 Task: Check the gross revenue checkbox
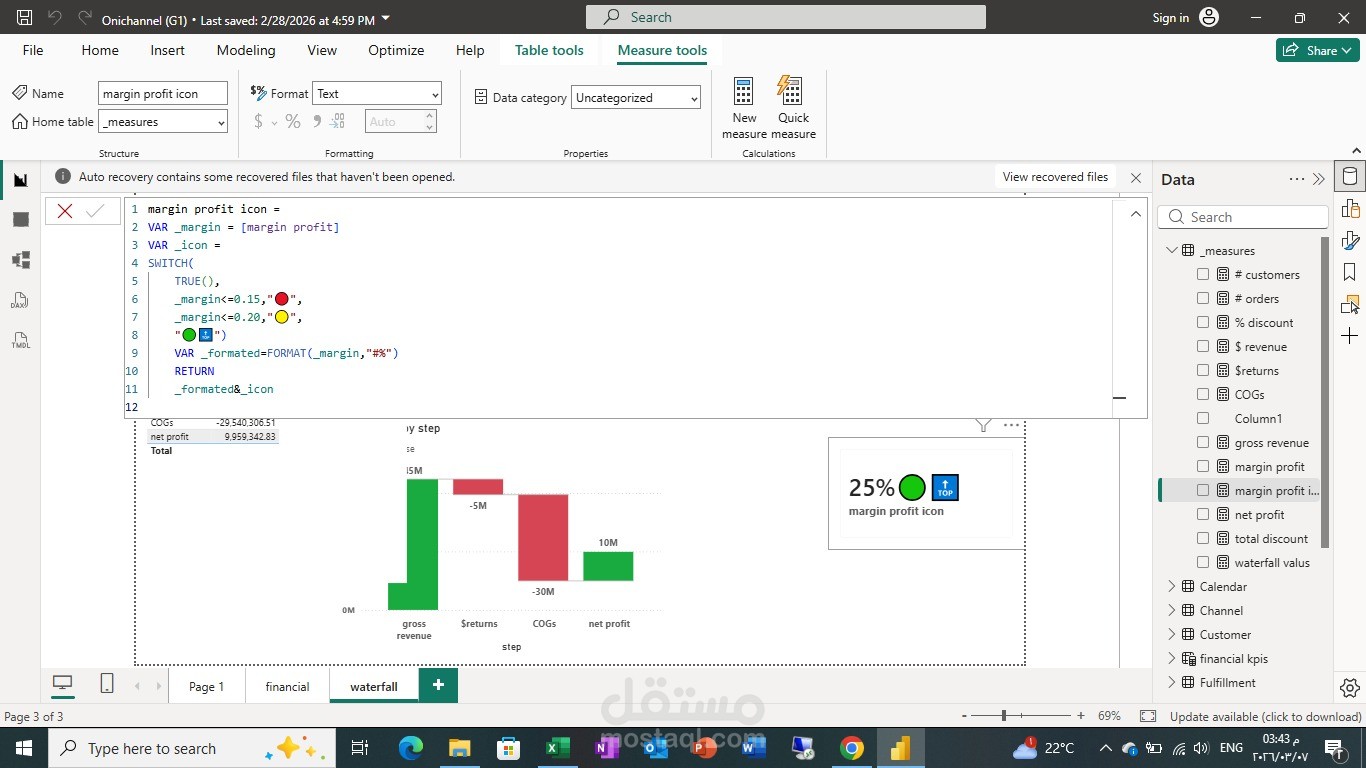click(x=1203, y=443)
